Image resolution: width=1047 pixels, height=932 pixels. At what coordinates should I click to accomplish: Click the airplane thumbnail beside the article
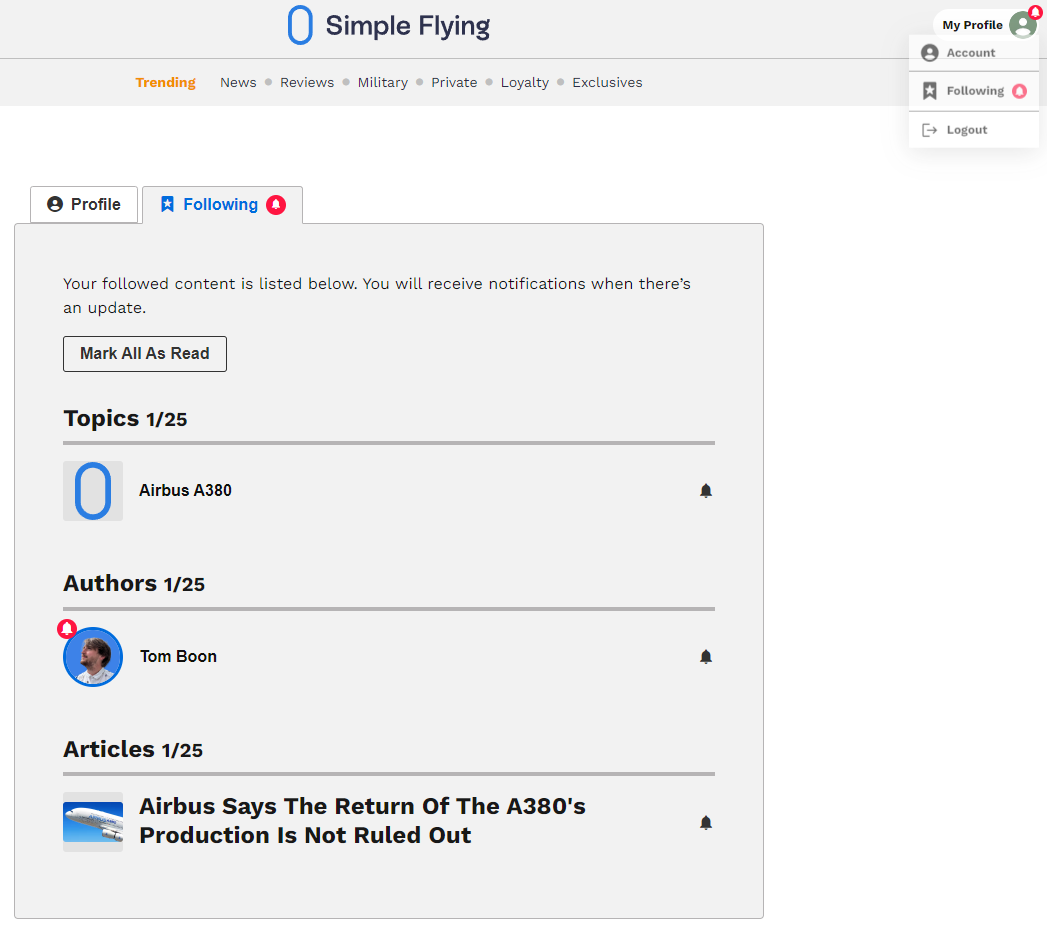(92, 822)
